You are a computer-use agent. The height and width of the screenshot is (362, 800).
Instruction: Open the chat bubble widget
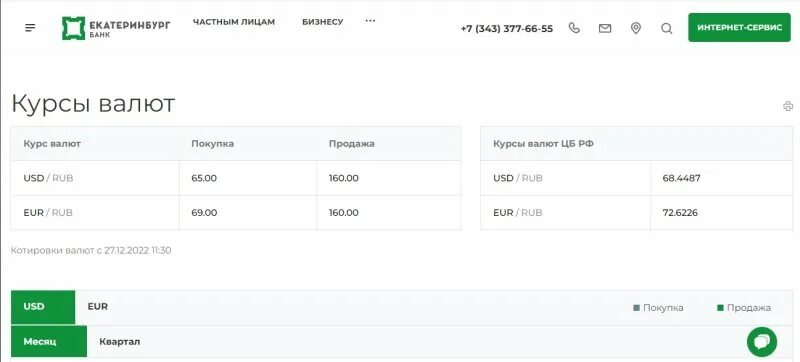tap(762, 342)
